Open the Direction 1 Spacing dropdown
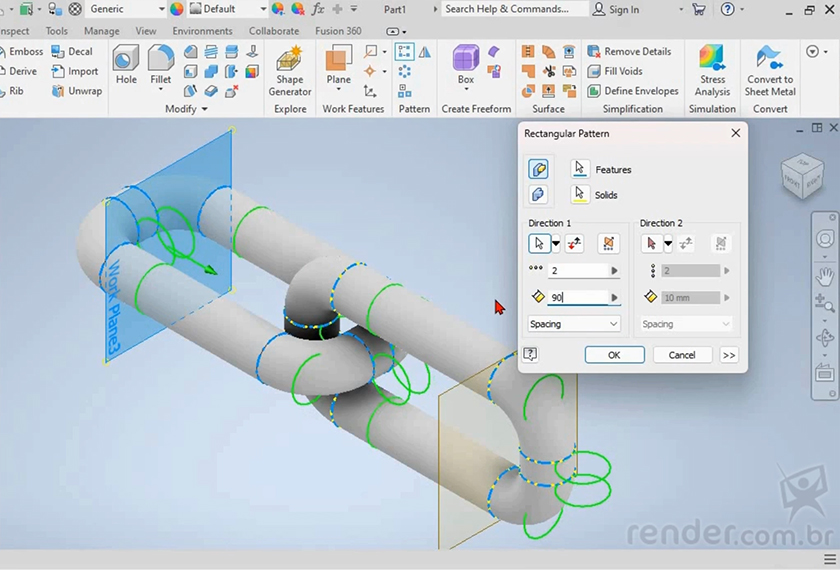This screenshot has width=840, height=570. coord(574,324)
